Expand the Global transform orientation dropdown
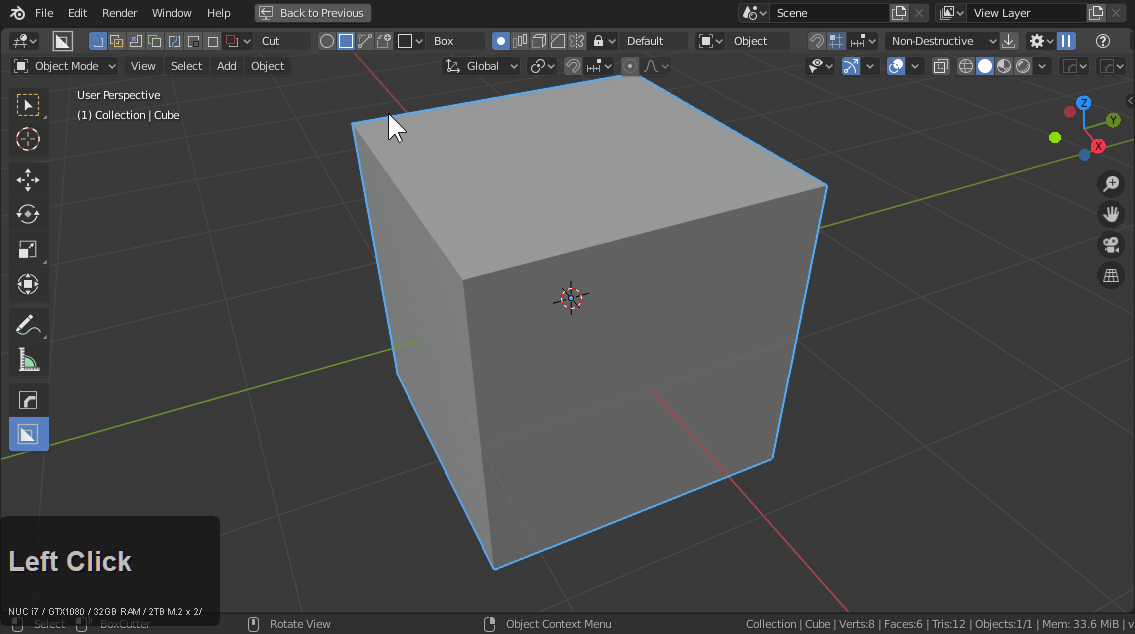Image resolution: width=1135 pixels, height=634 pixels. (x=482, y=66)
